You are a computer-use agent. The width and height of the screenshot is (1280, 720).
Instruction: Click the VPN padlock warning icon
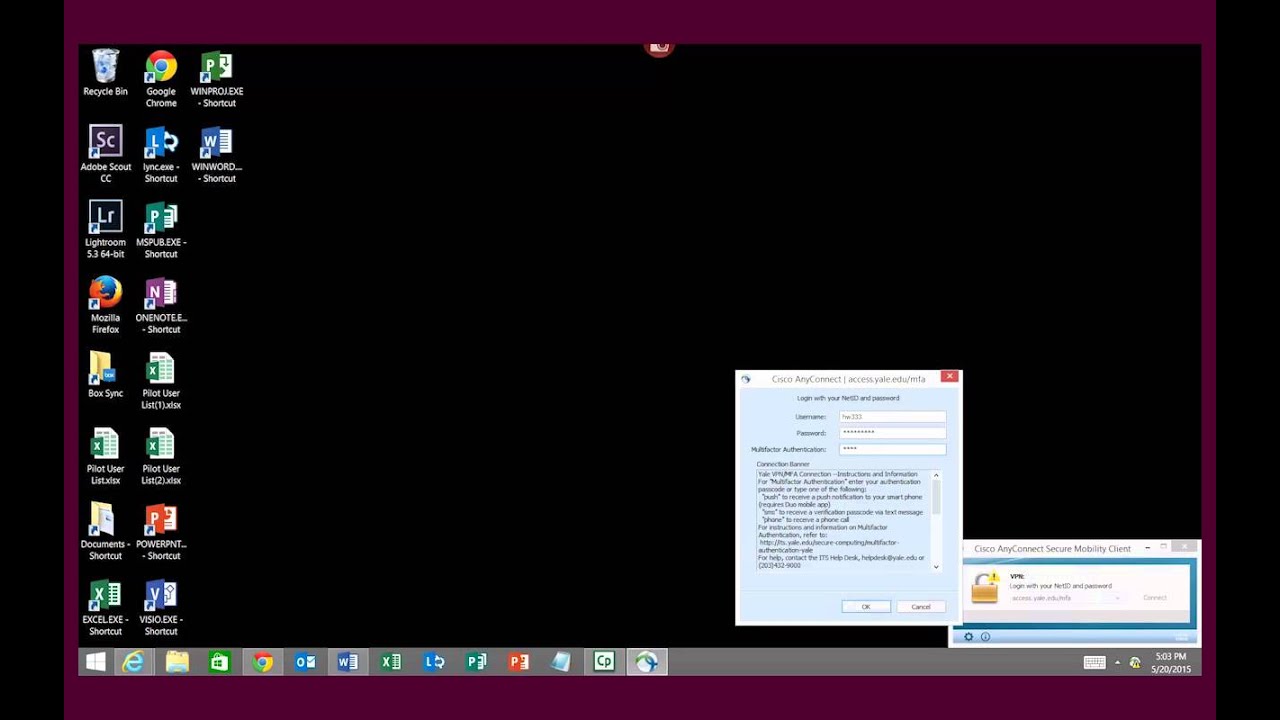984,587
